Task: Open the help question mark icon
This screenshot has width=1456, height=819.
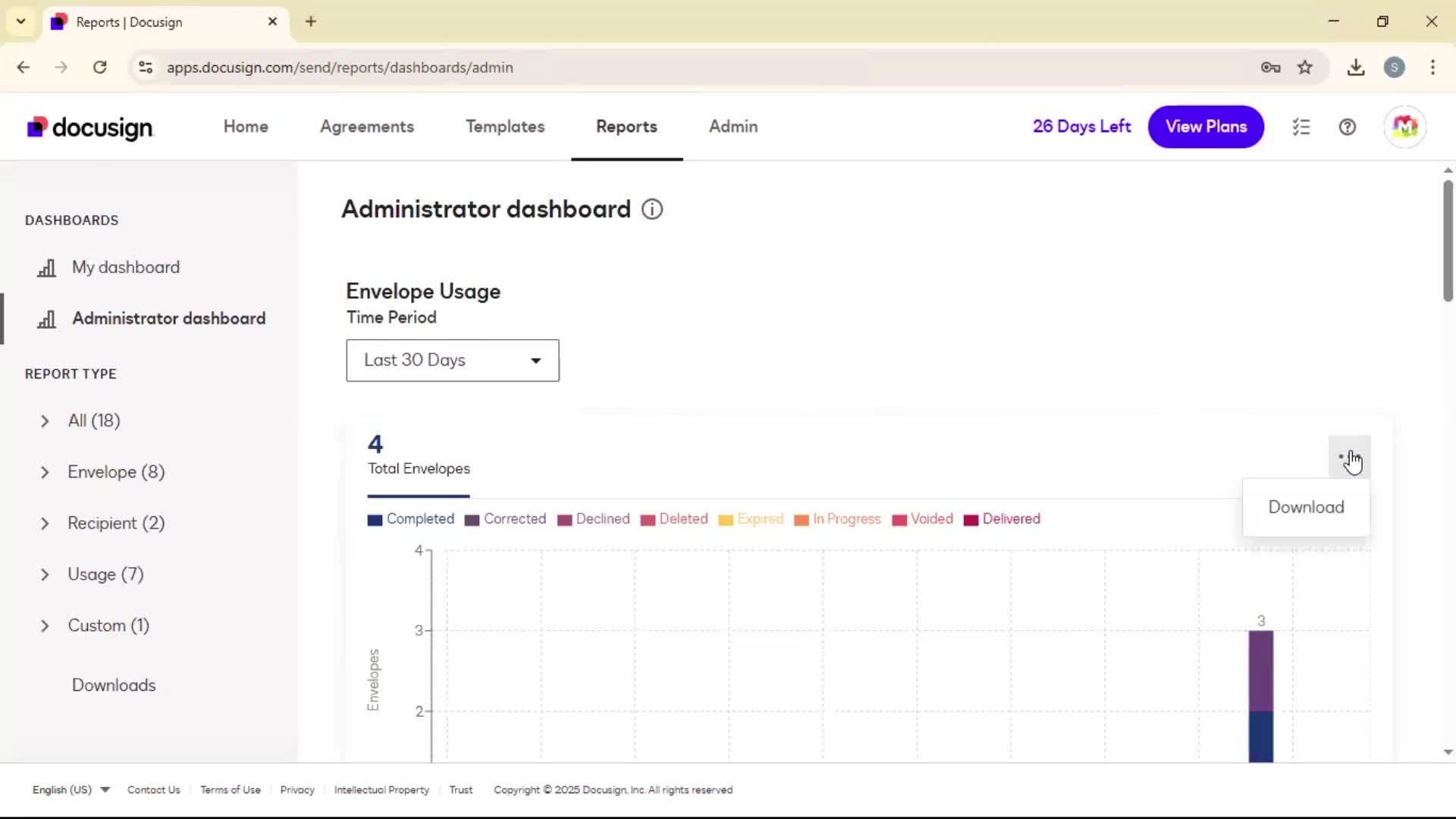Action: 1348,127
